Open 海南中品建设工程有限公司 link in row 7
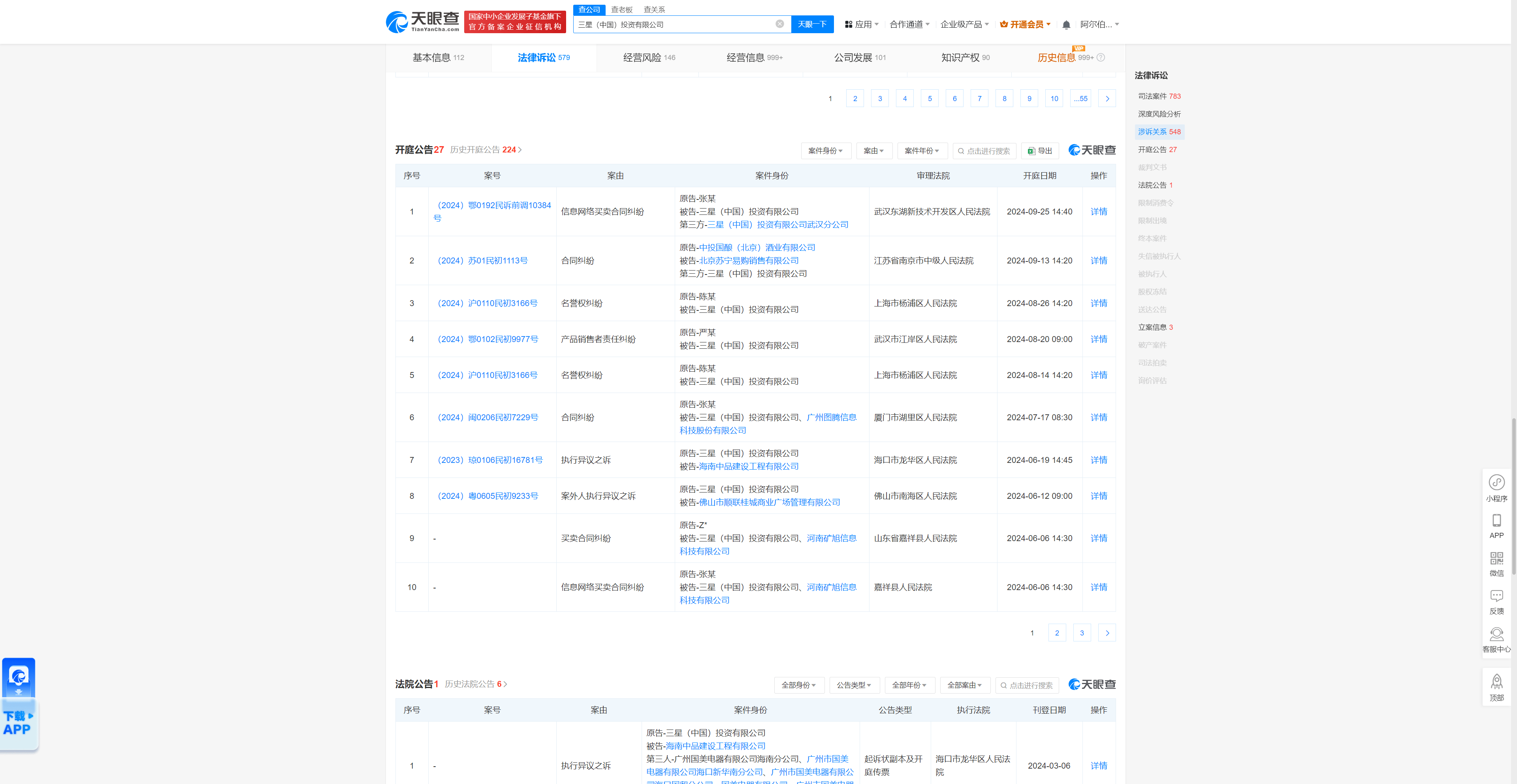This screenshot has width=1517, height=784. coord(749,466)
